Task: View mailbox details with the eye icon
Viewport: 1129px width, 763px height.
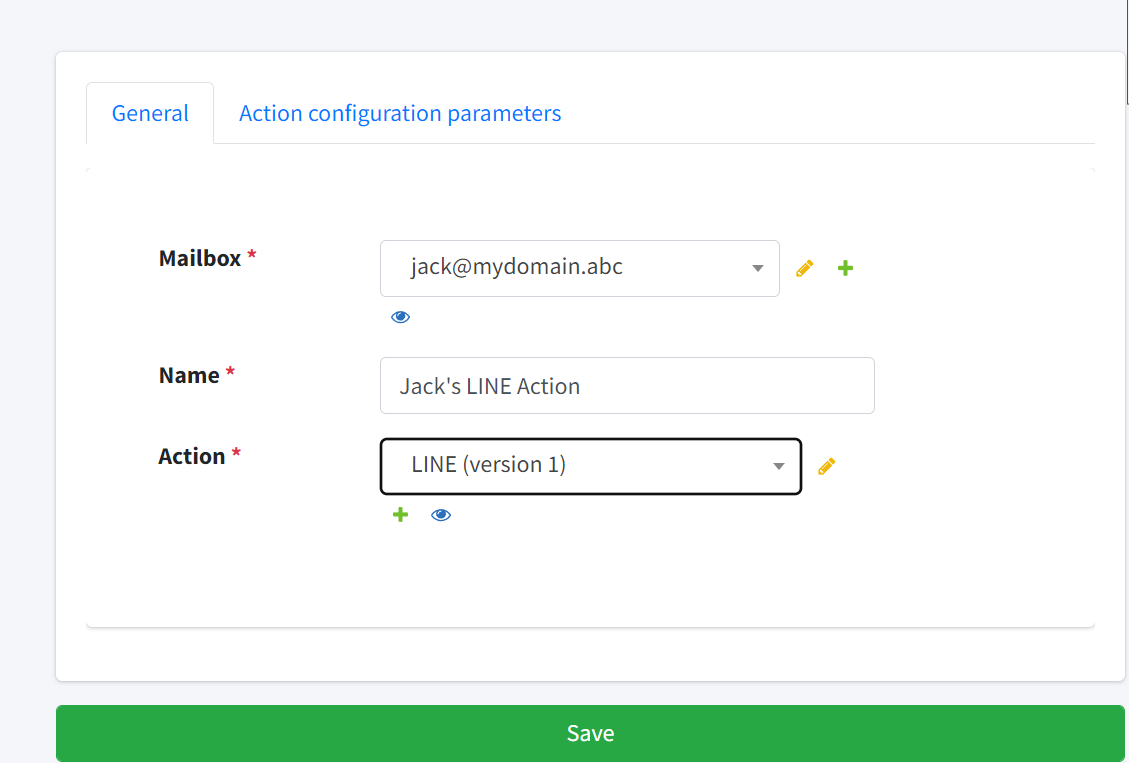Action: point(400,317)
